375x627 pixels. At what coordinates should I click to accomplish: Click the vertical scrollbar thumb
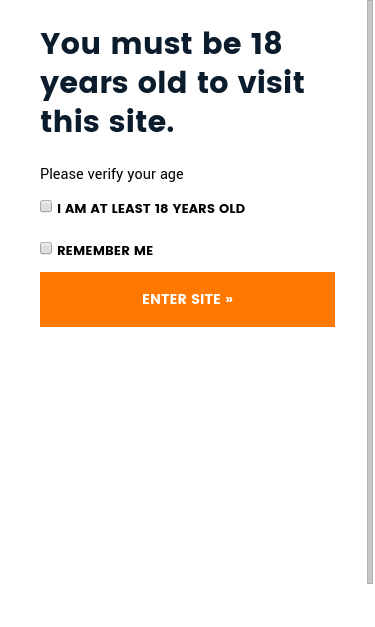tap(370, 292)
